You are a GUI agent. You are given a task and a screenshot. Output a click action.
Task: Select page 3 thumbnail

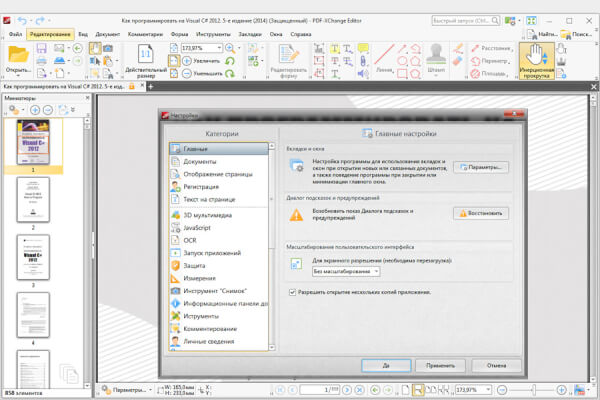[33, 257]
